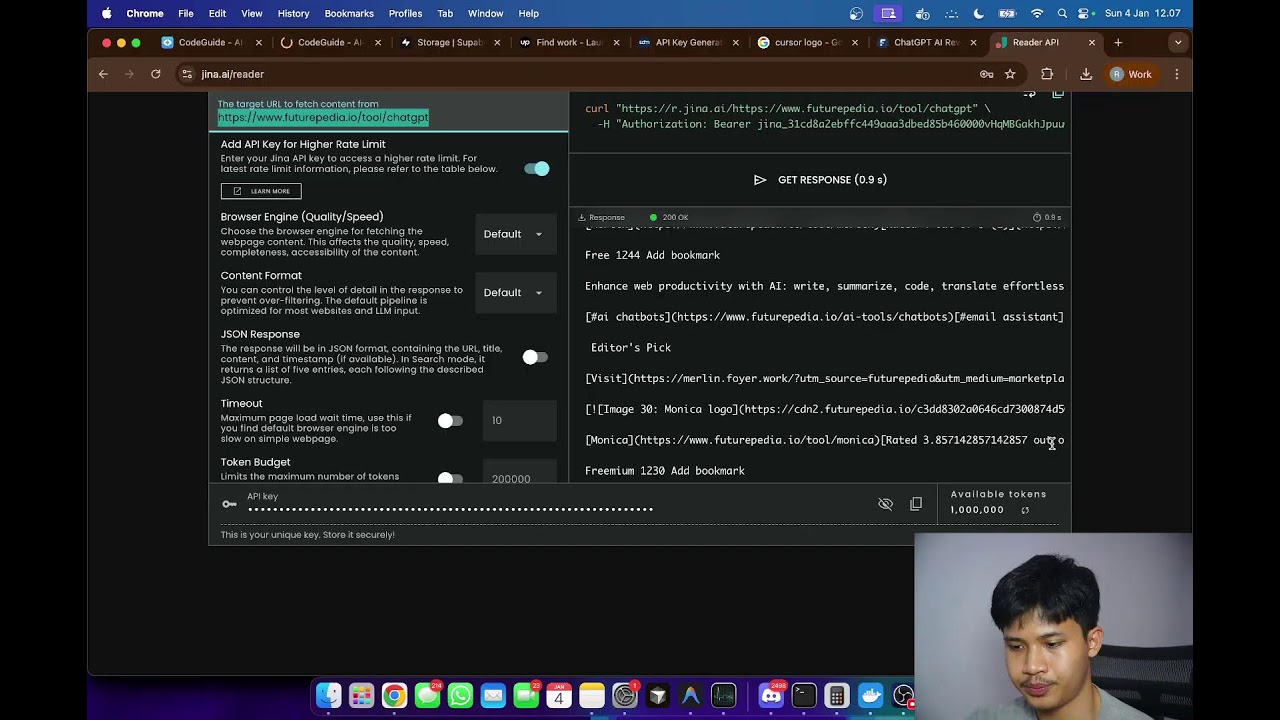Go back with the browser back arrow
The width and height of the screenshot is (1280, 720).
(103, 74)
